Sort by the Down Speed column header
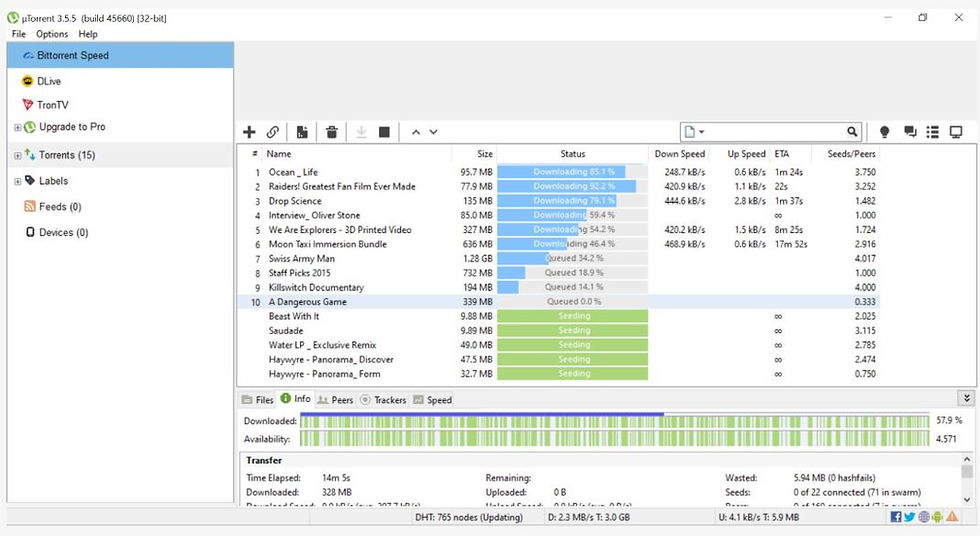The height and width of the screenshot is (536, 980). [679, 154]
